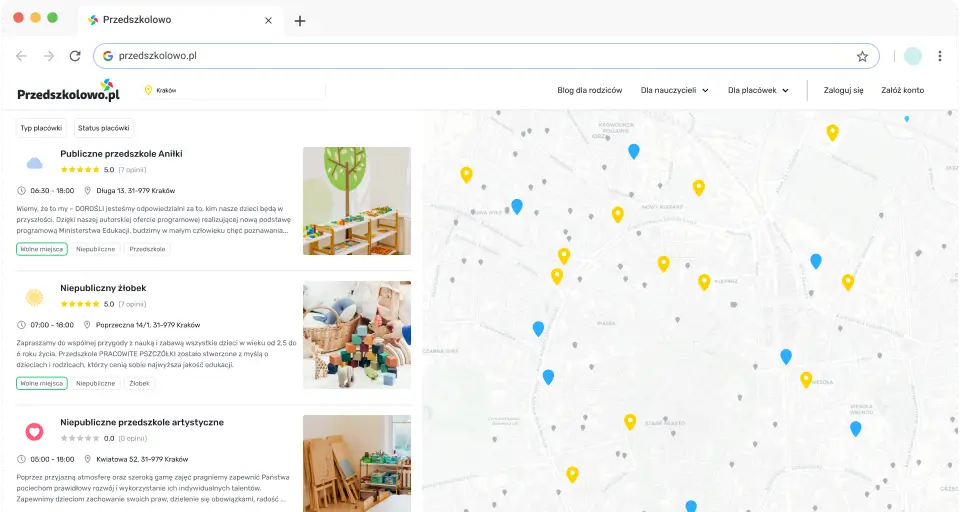Toggle the Niepubliczne tag on Publiczne przedszkole Aniłki

click(x=96, y=249)
